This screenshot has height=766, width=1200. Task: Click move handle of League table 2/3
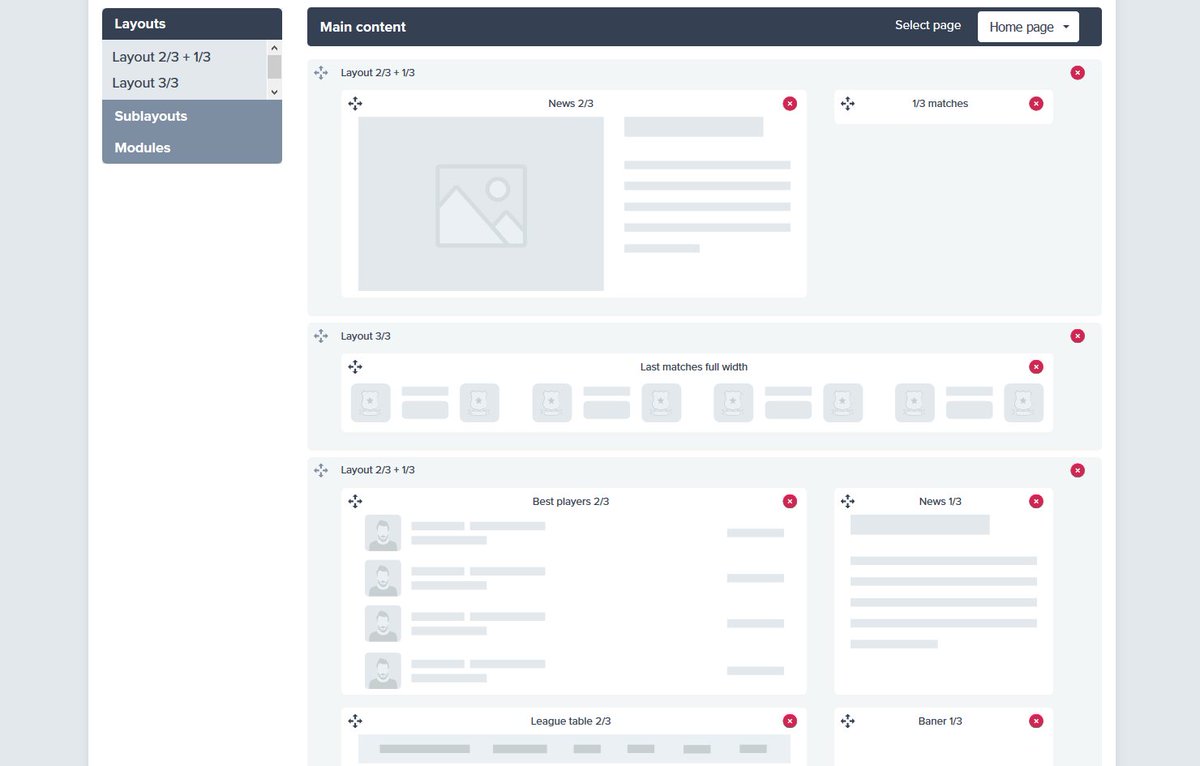pos(355,721)
